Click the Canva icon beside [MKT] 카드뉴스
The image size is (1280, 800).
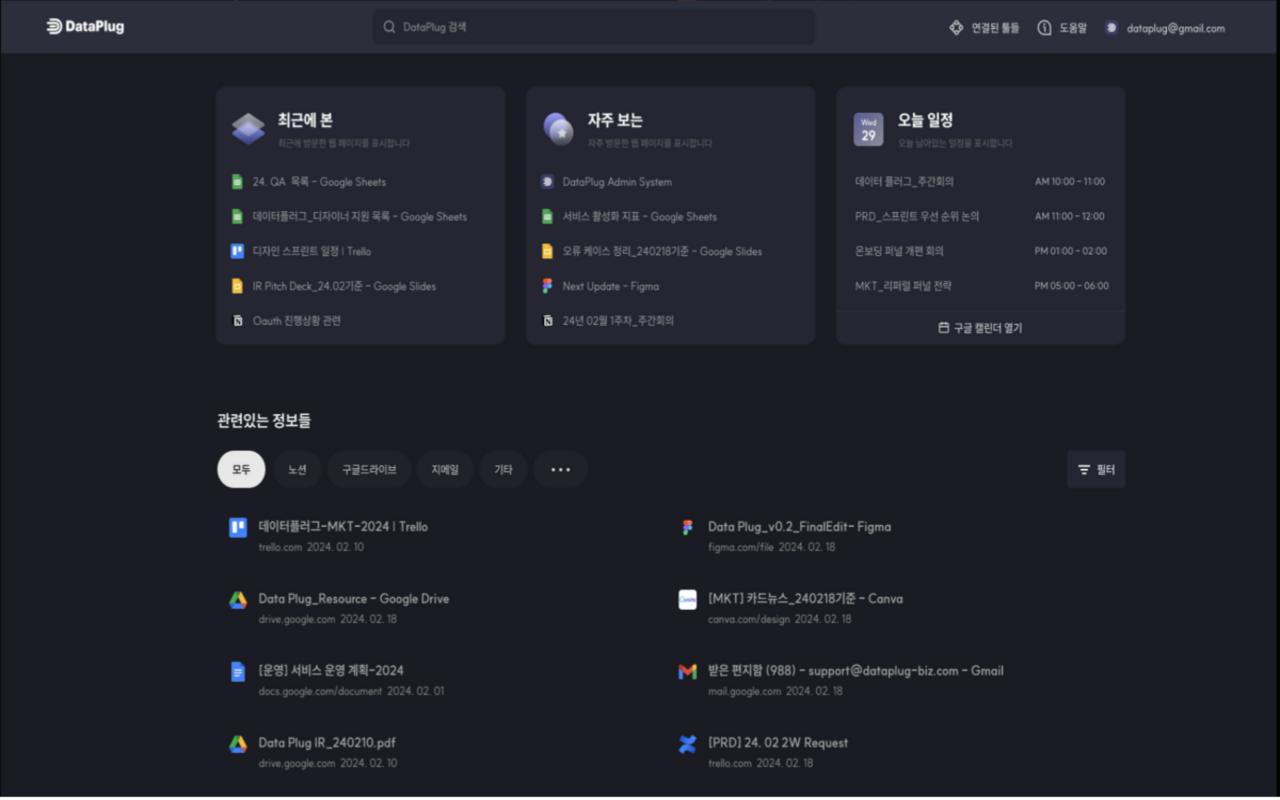pos(687,598)
